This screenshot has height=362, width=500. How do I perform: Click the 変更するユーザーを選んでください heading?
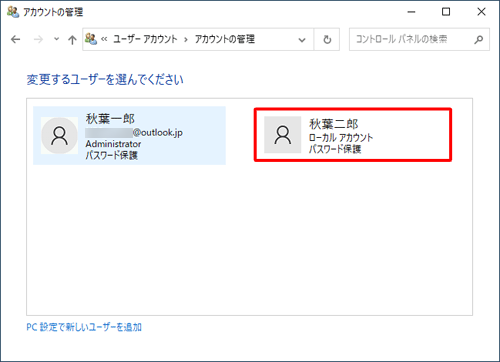(105, 80)
